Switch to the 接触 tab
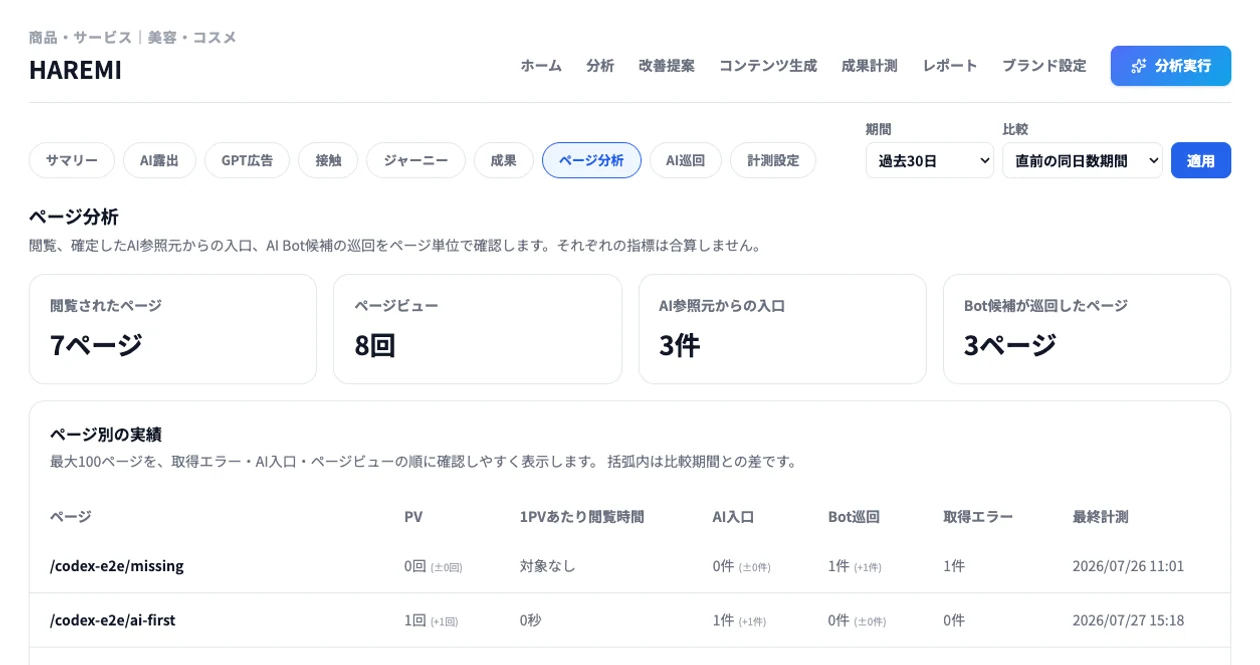Image resolution: width=1260 pixels, height=665 pixels. [x=328, y=160]
